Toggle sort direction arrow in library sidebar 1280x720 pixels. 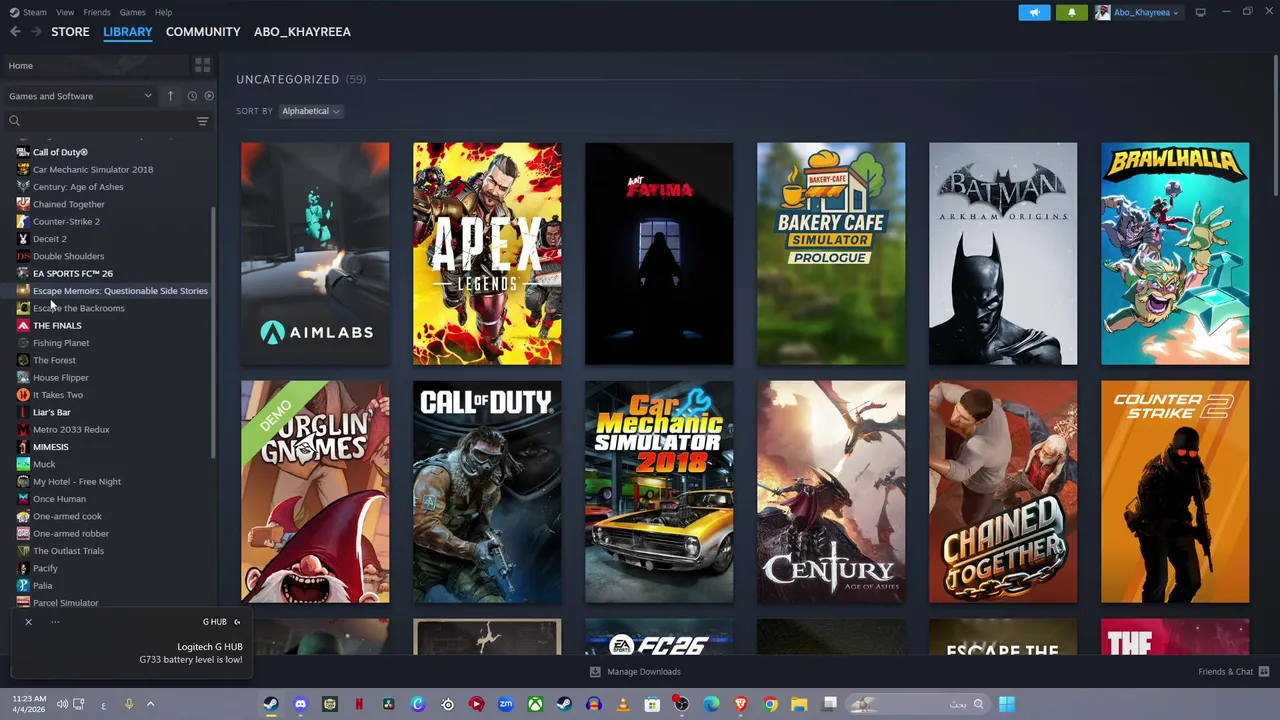170,96
